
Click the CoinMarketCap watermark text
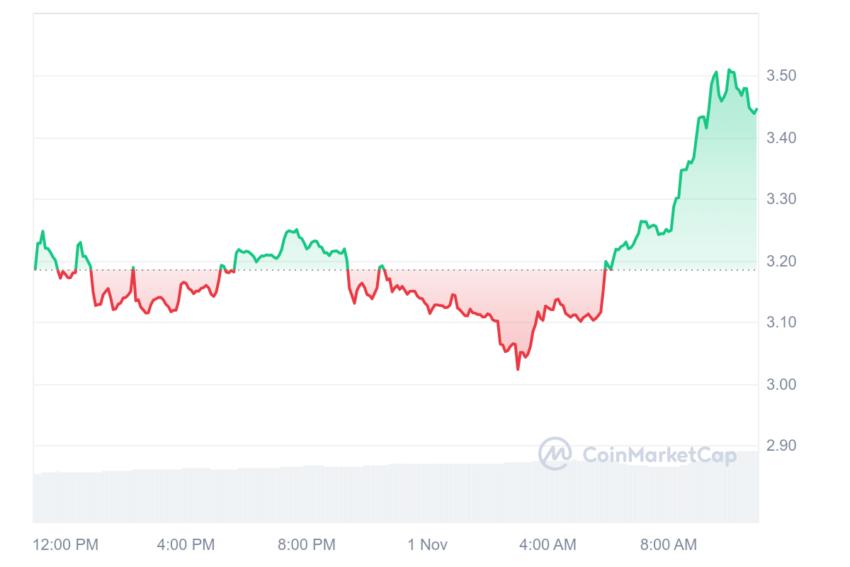click(x=659, y=455)
